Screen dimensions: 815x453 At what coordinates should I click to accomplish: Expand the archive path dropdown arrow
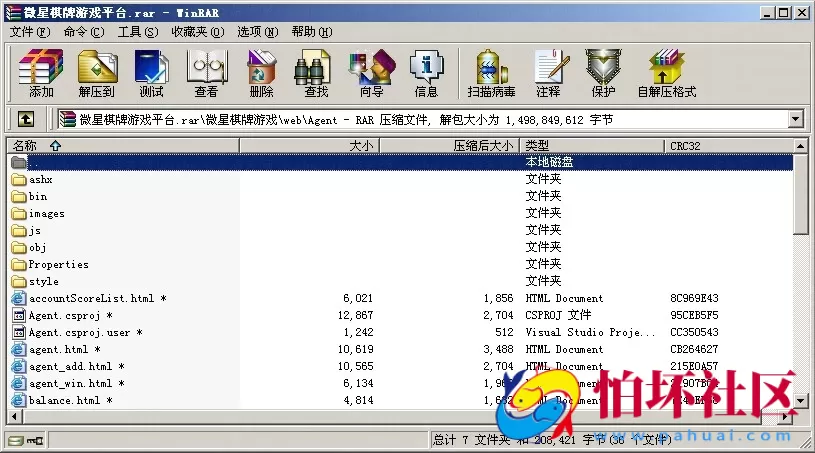(796, 120)
